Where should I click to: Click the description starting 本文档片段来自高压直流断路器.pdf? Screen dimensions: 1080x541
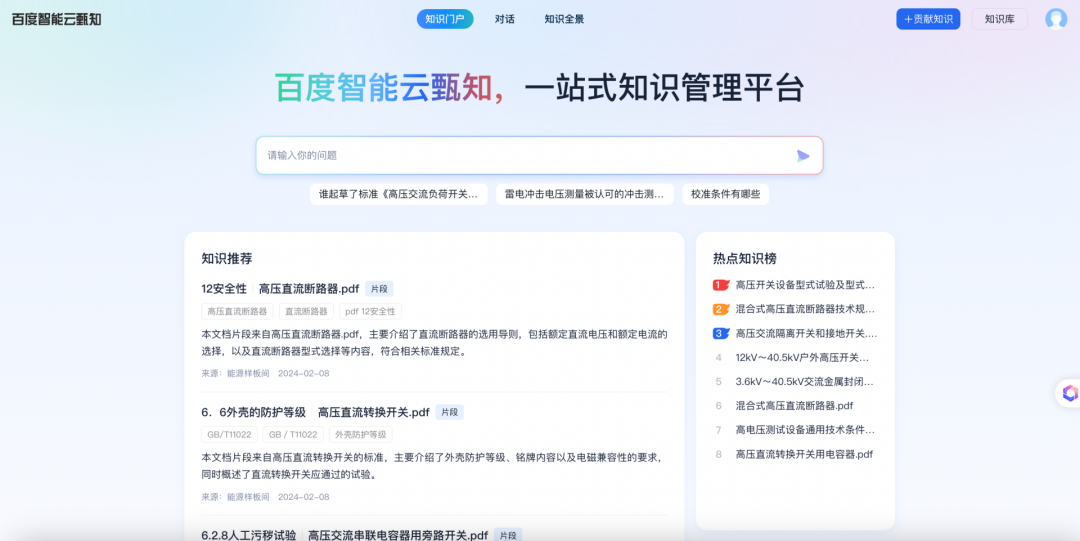435,343
